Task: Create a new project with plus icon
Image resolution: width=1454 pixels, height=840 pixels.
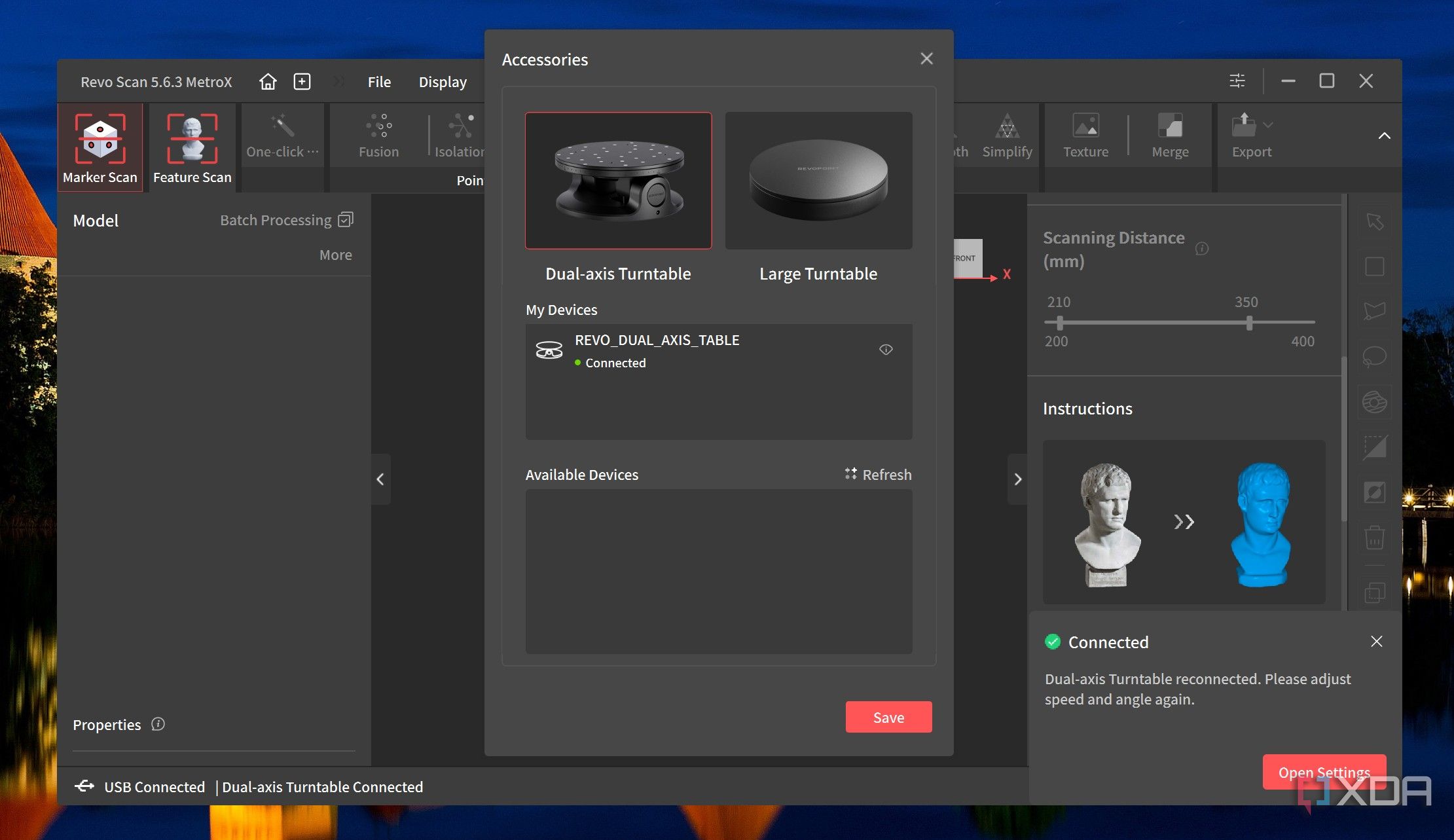Action: tap(302, 81)
